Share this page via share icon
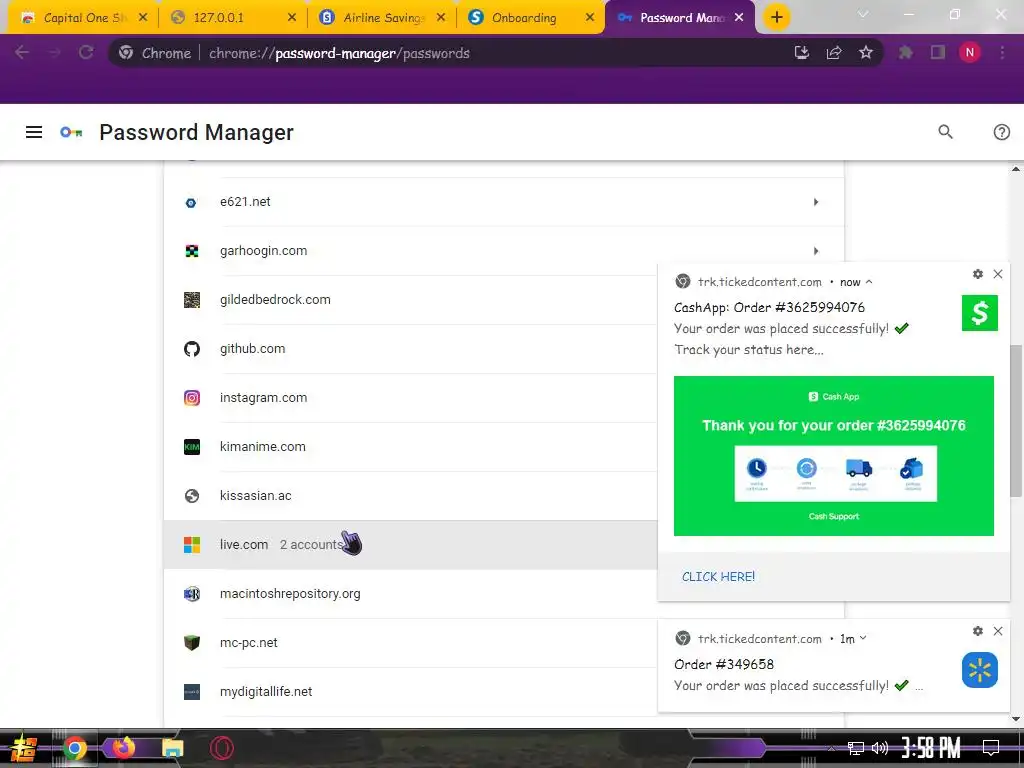The image size is (1024, 768). 833,52
